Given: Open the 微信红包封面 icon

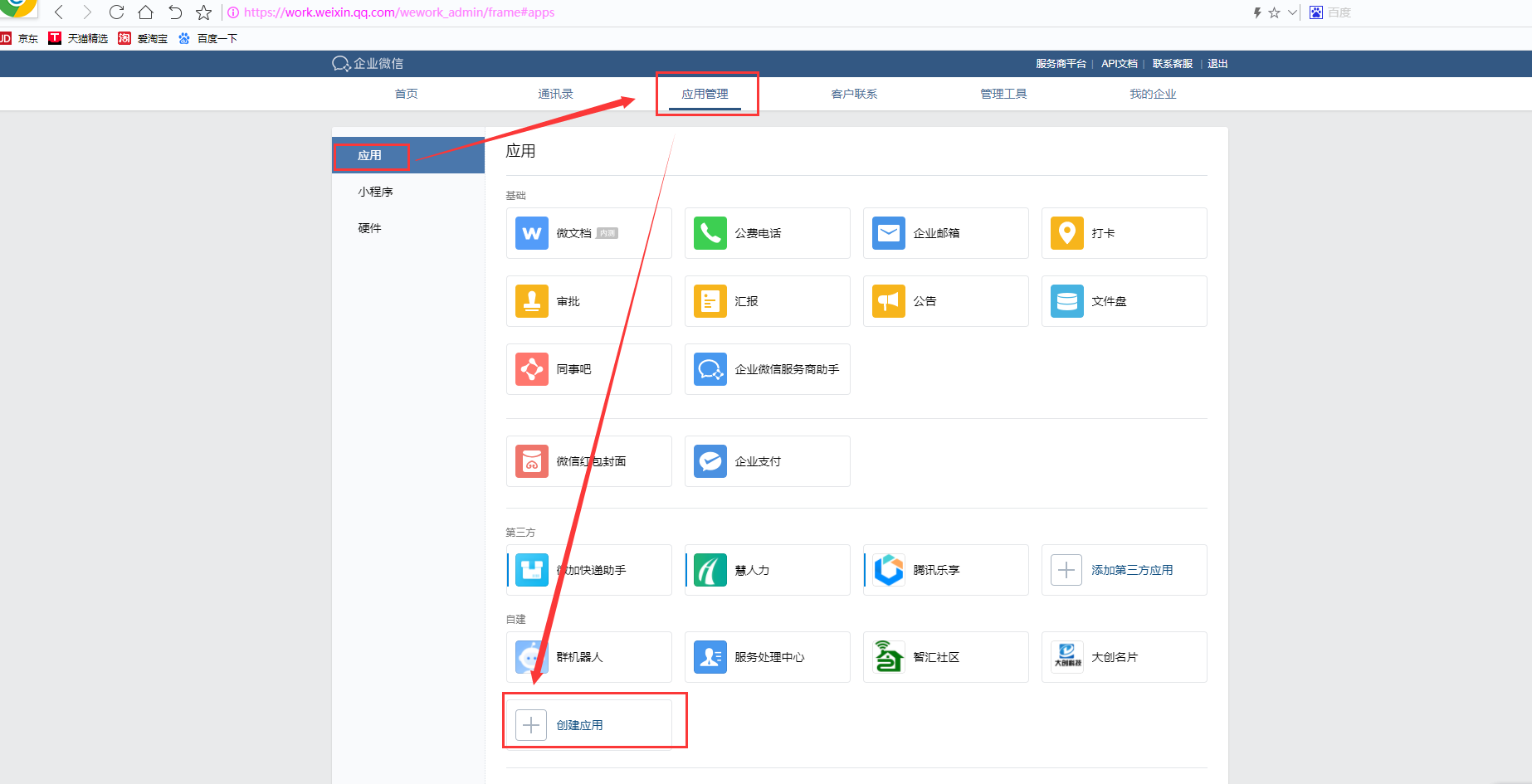Looking at the screenshot, I should (x=532, y=461).
